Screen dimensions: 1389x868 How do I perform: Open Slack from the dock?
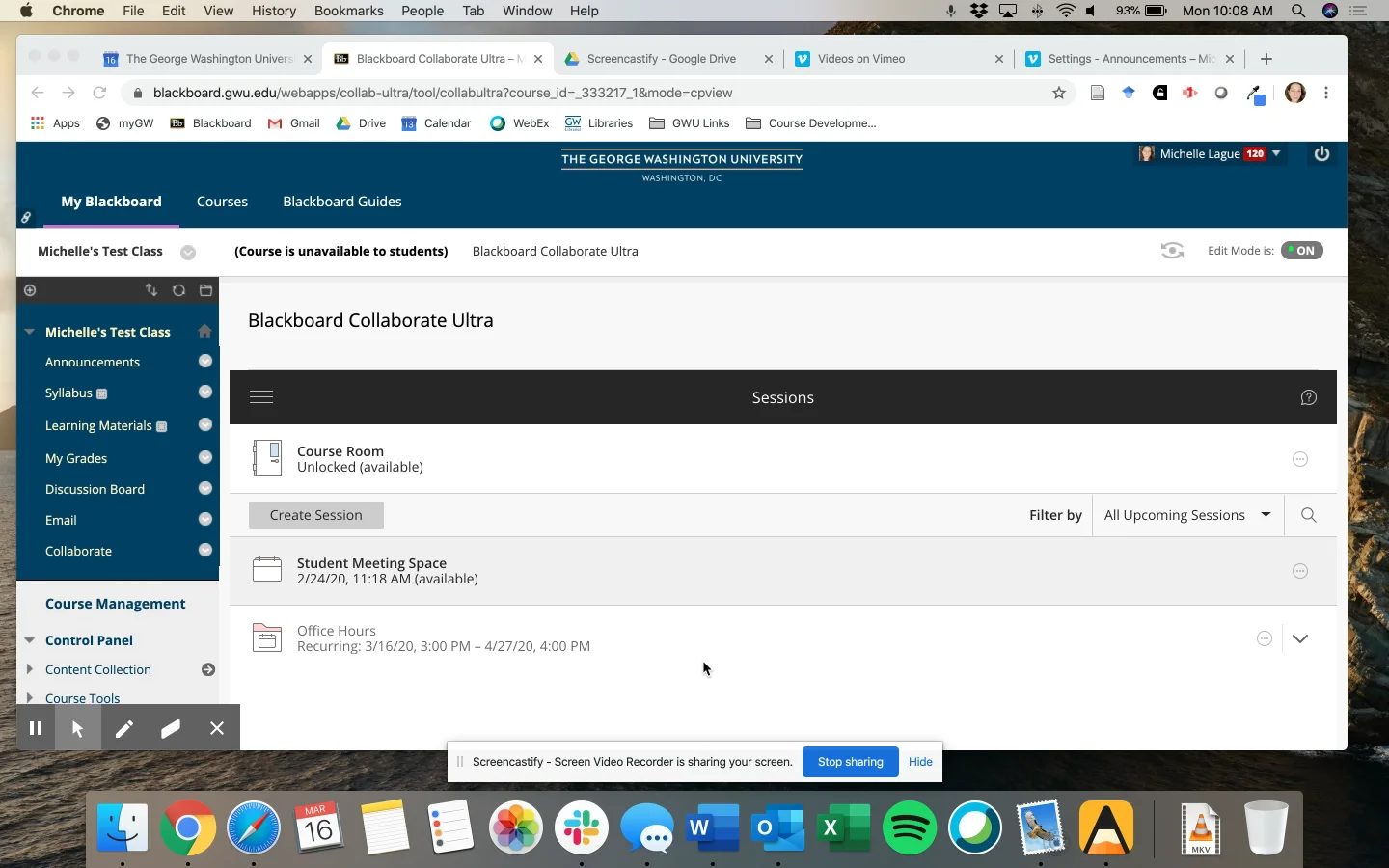click(582, 827)
